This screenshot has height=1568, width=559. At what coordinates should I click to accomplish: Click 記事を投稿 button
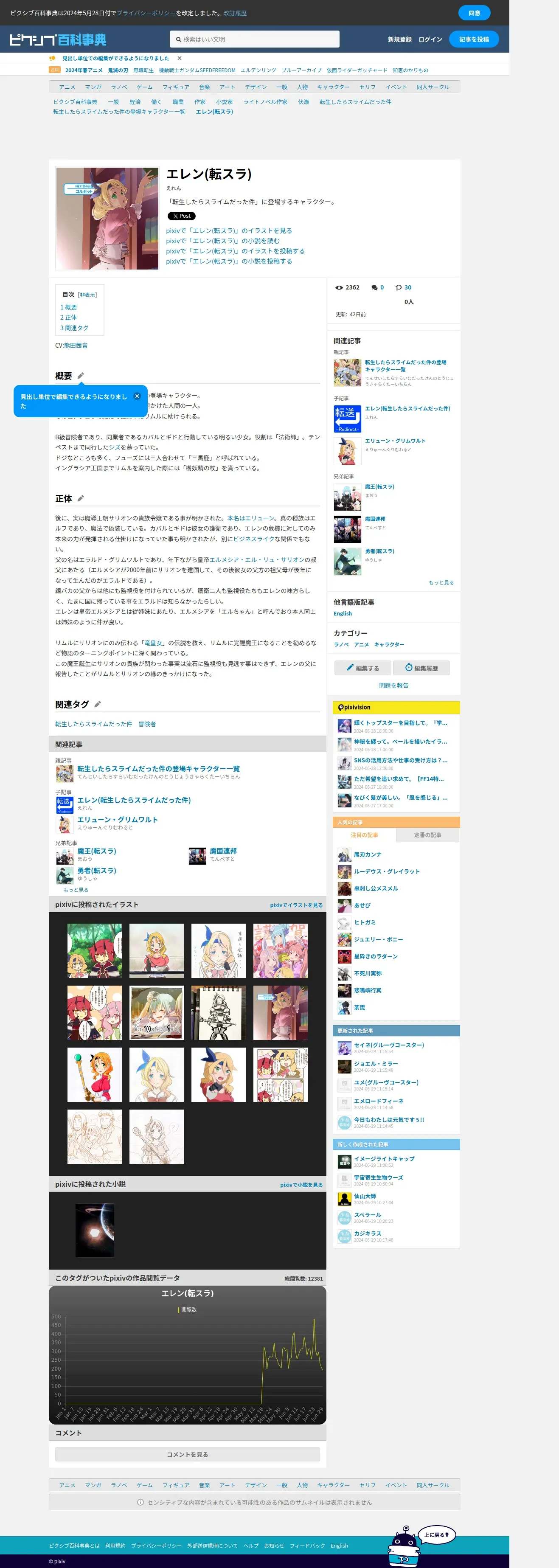pos(474,39)
